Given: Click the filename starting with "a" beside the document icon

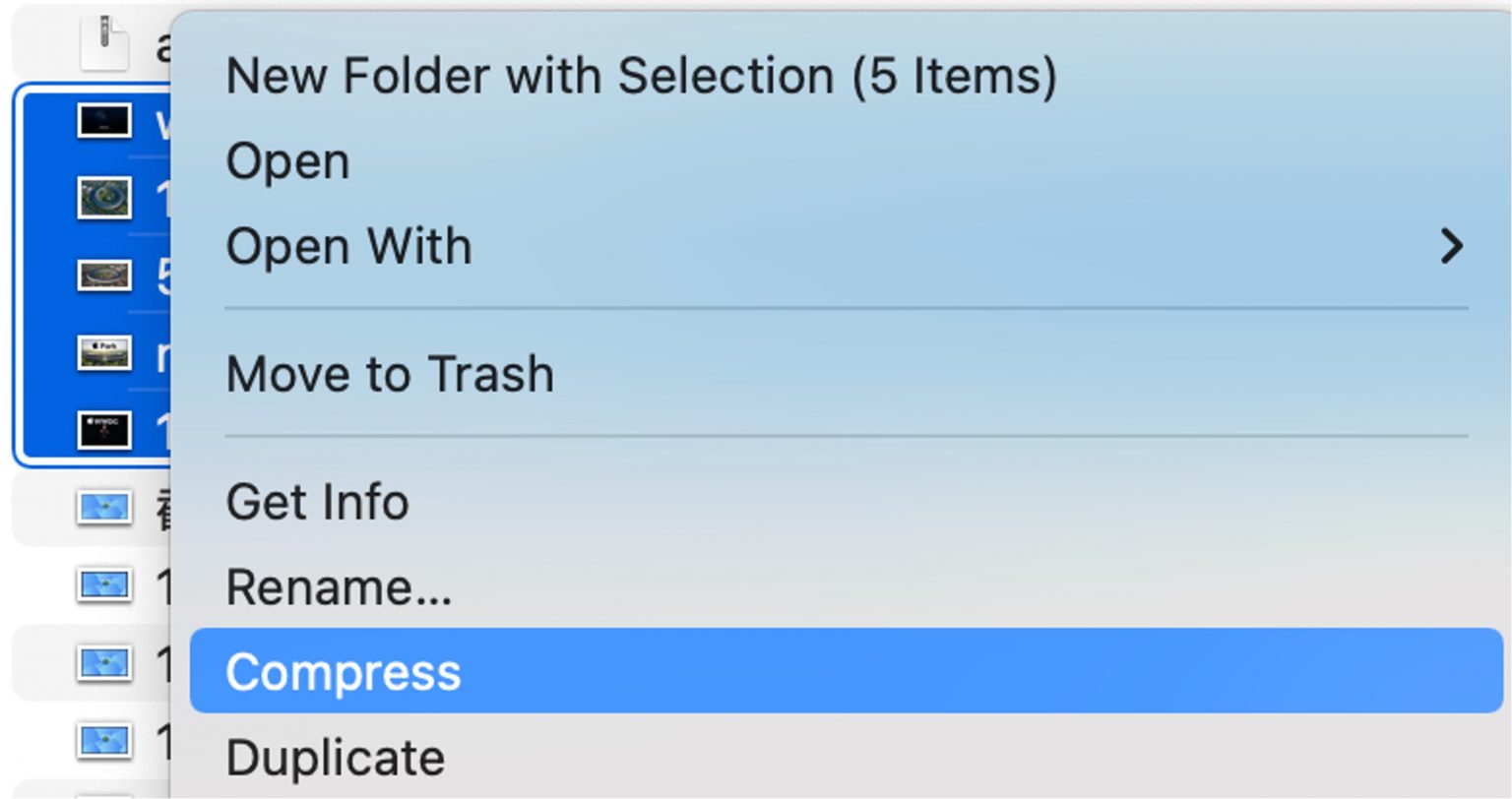Looking at the screenshot, I should 161,45.
